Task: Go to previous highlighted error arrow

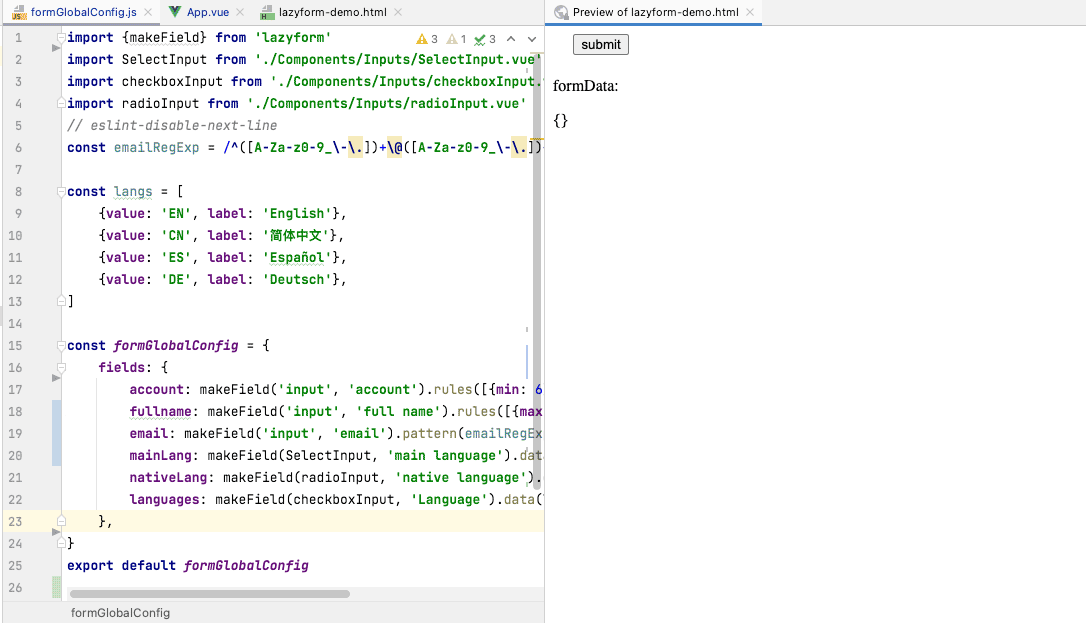Action: [x=511, y=39]
